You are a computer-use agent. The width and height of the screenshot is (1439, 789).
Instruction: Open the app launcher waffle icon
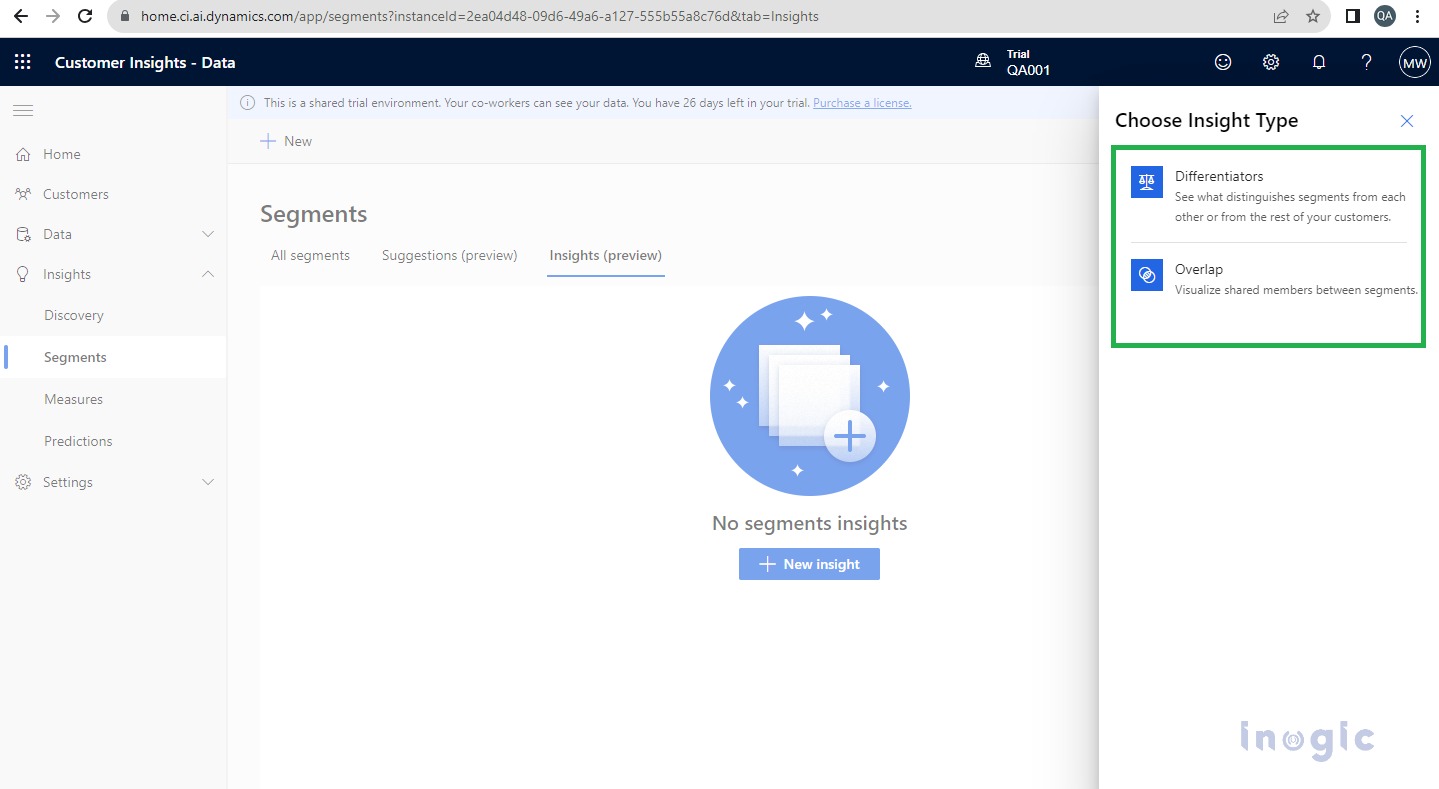click(22, 62)
